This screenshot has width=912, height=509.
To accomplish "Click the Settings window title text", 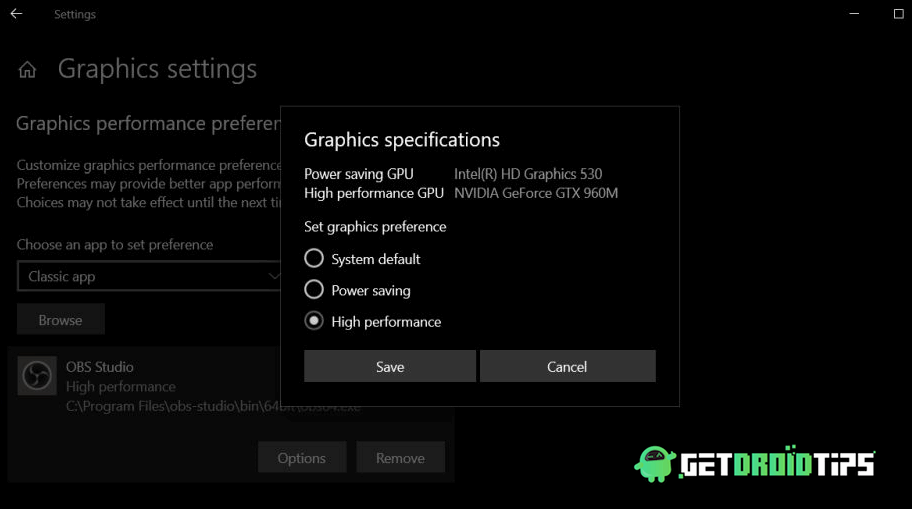I will tap(74, 15).
